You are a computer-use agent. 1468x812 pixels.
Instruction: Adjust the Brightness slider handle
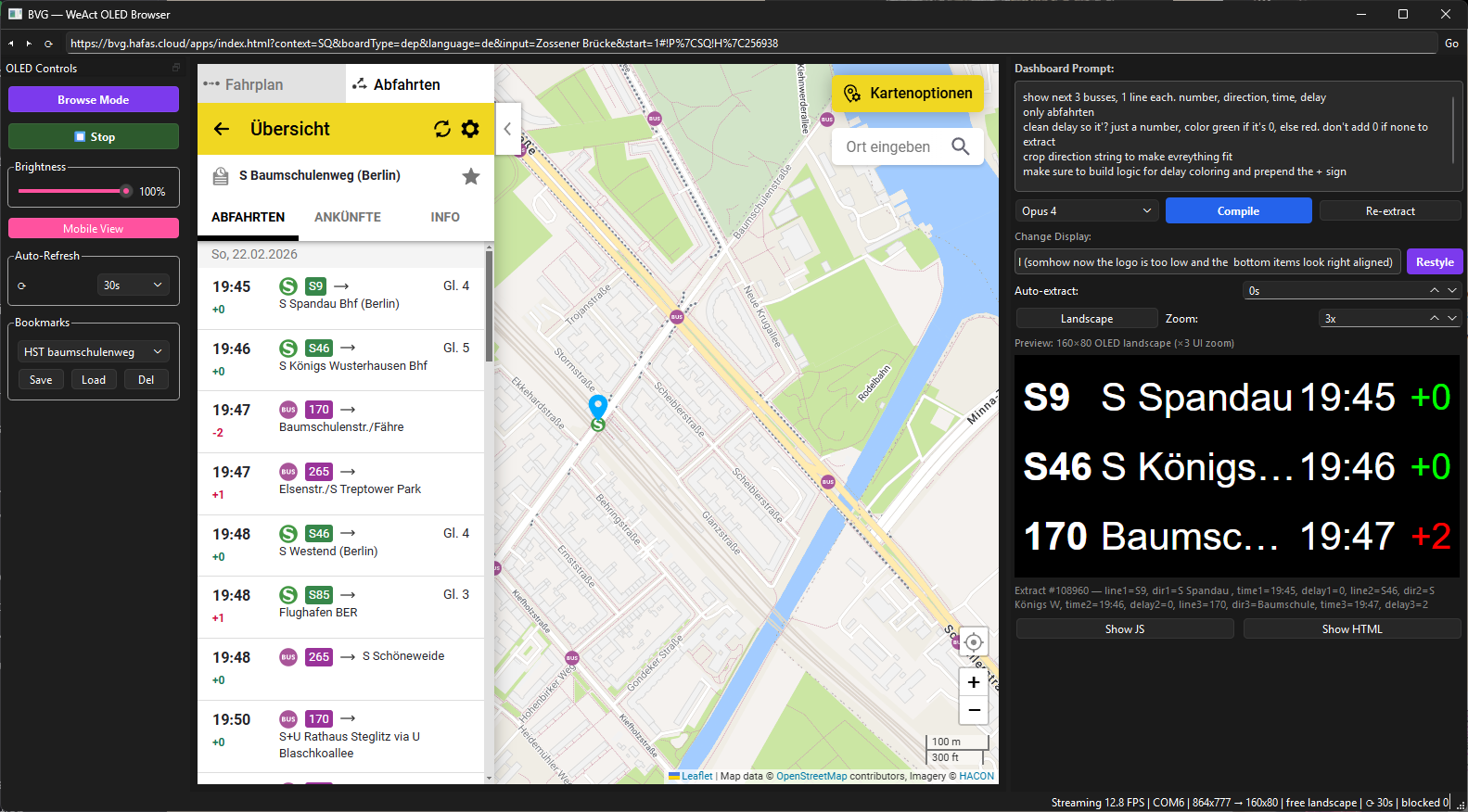126,191
